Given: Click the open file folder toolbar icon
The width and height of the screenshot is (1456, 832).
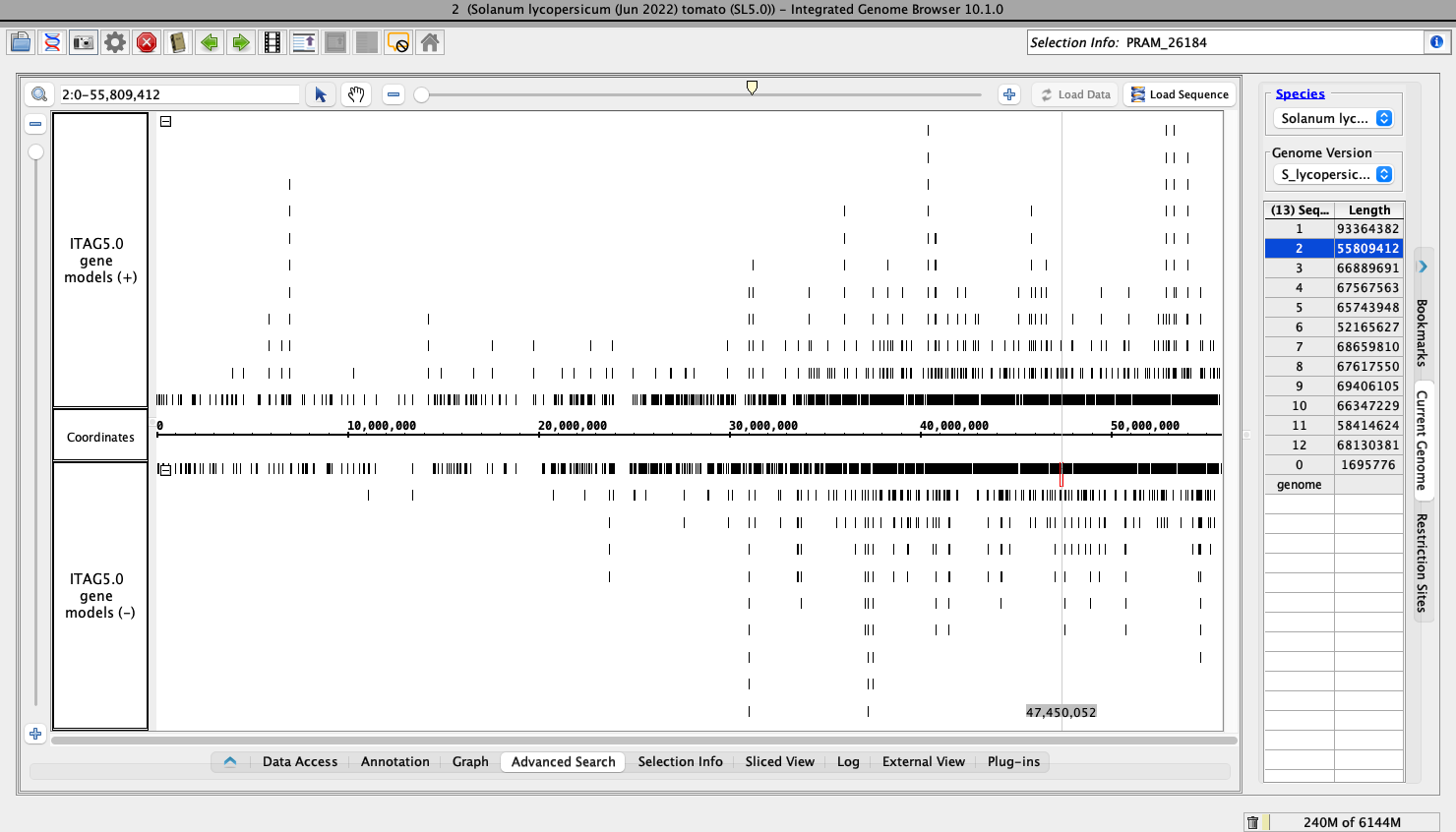Looking at the screenshot, I should (21, 42).
